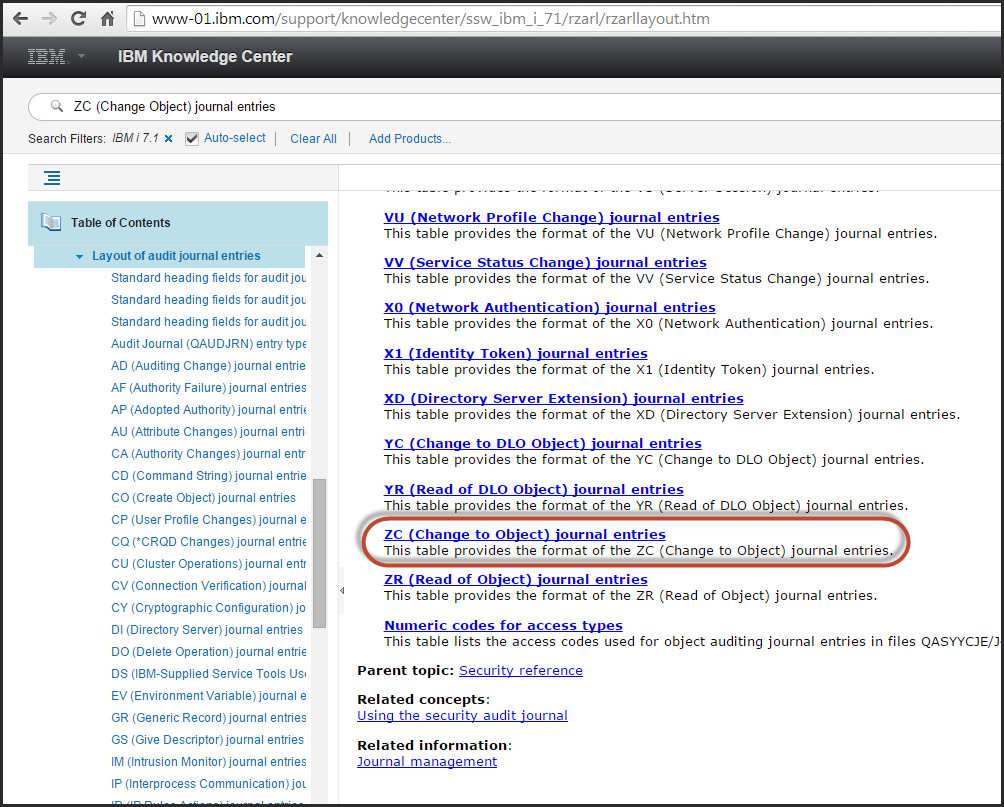Open GR (Generic Record) journal entries
This screenshot has height=807, width=1004.
click(x=208, y=717)
